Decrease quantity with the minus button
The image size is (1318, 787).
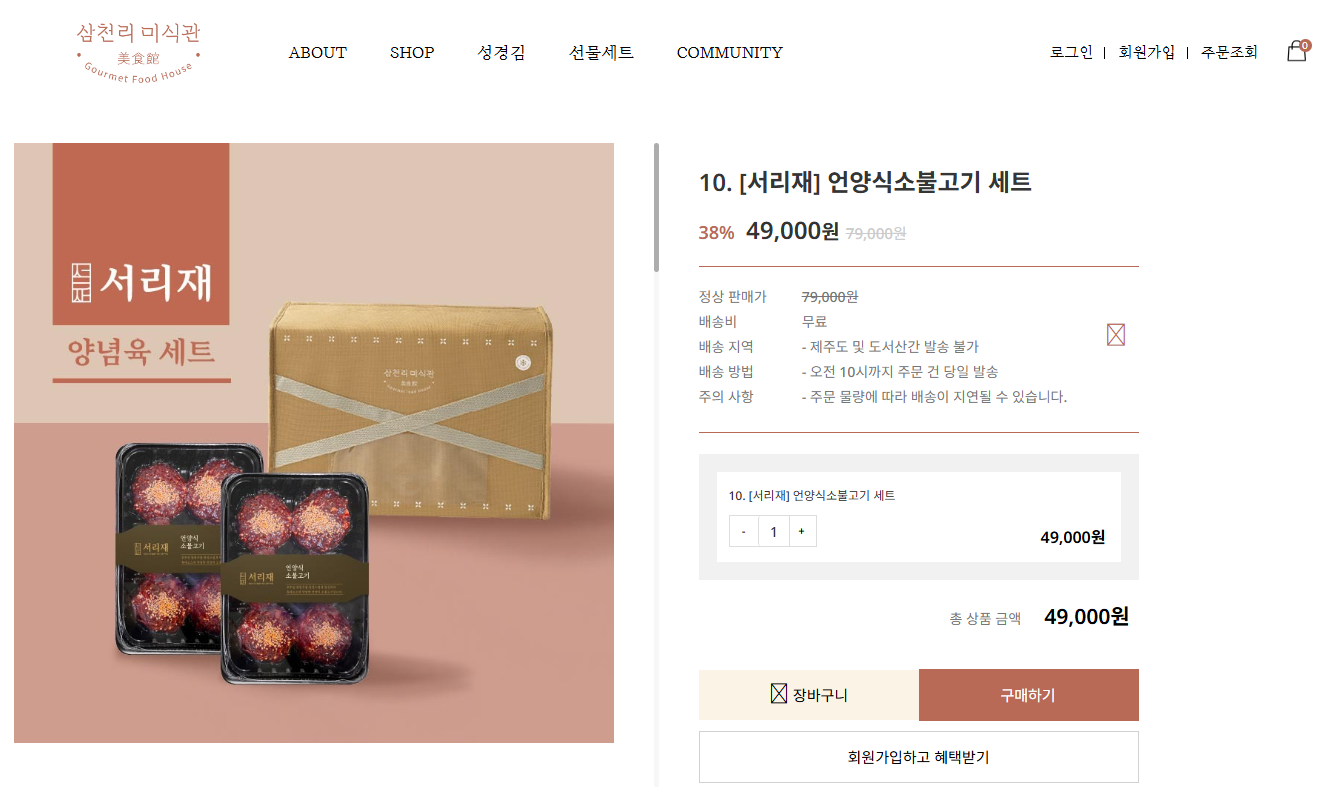click(x=744, y=532)
